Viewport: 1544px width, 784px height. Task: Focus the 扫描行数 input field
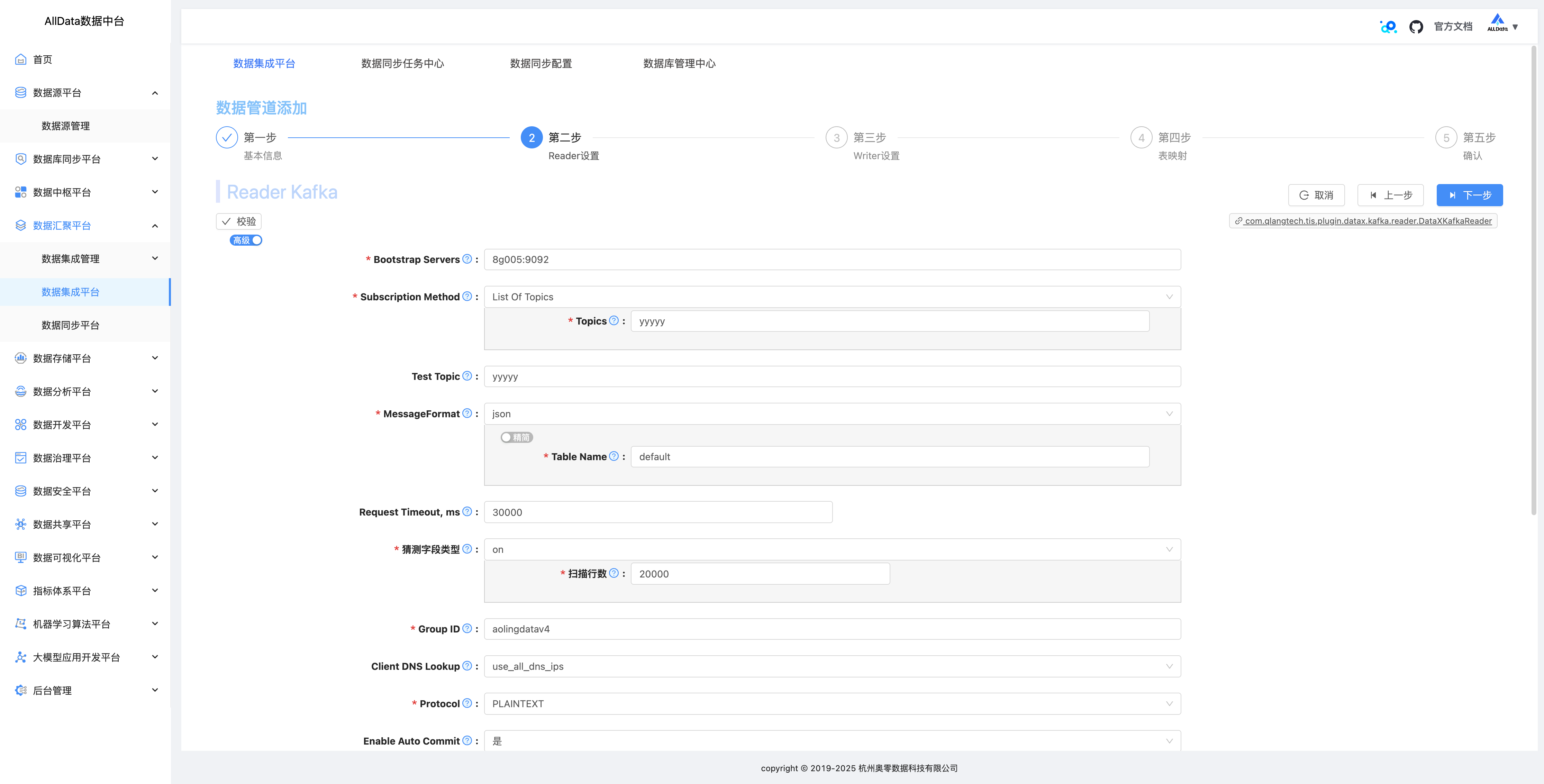pos(760,574)
